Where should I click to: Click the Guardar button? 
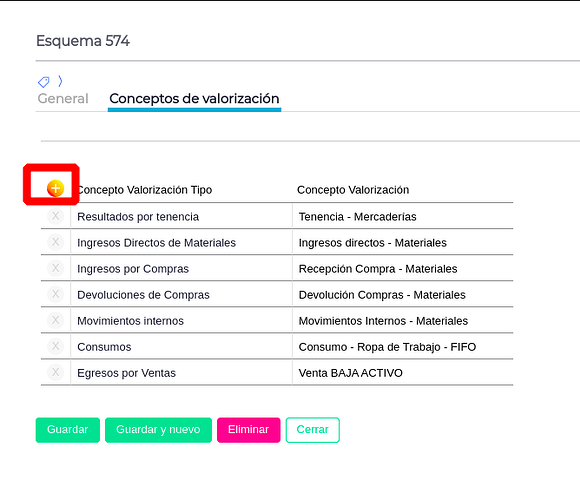[68, 430]
